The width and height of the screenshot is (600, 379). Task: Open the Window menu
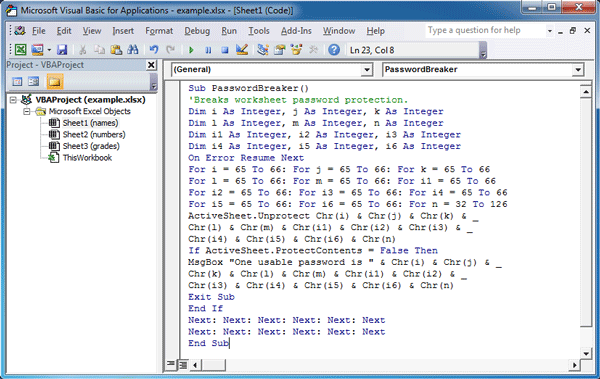[x=339, y=31]
